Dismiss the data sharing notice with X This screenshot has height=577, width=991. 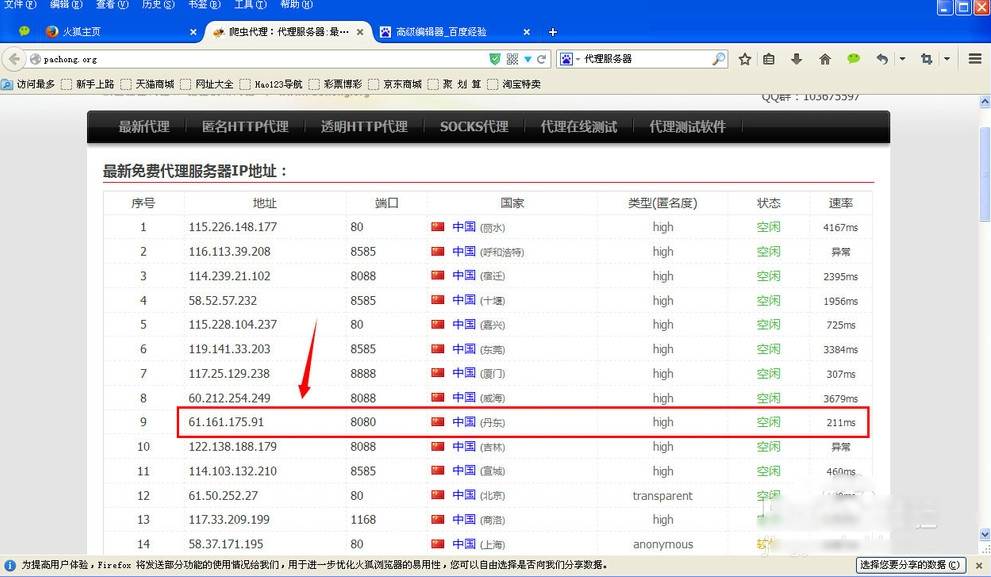point(979,565)
